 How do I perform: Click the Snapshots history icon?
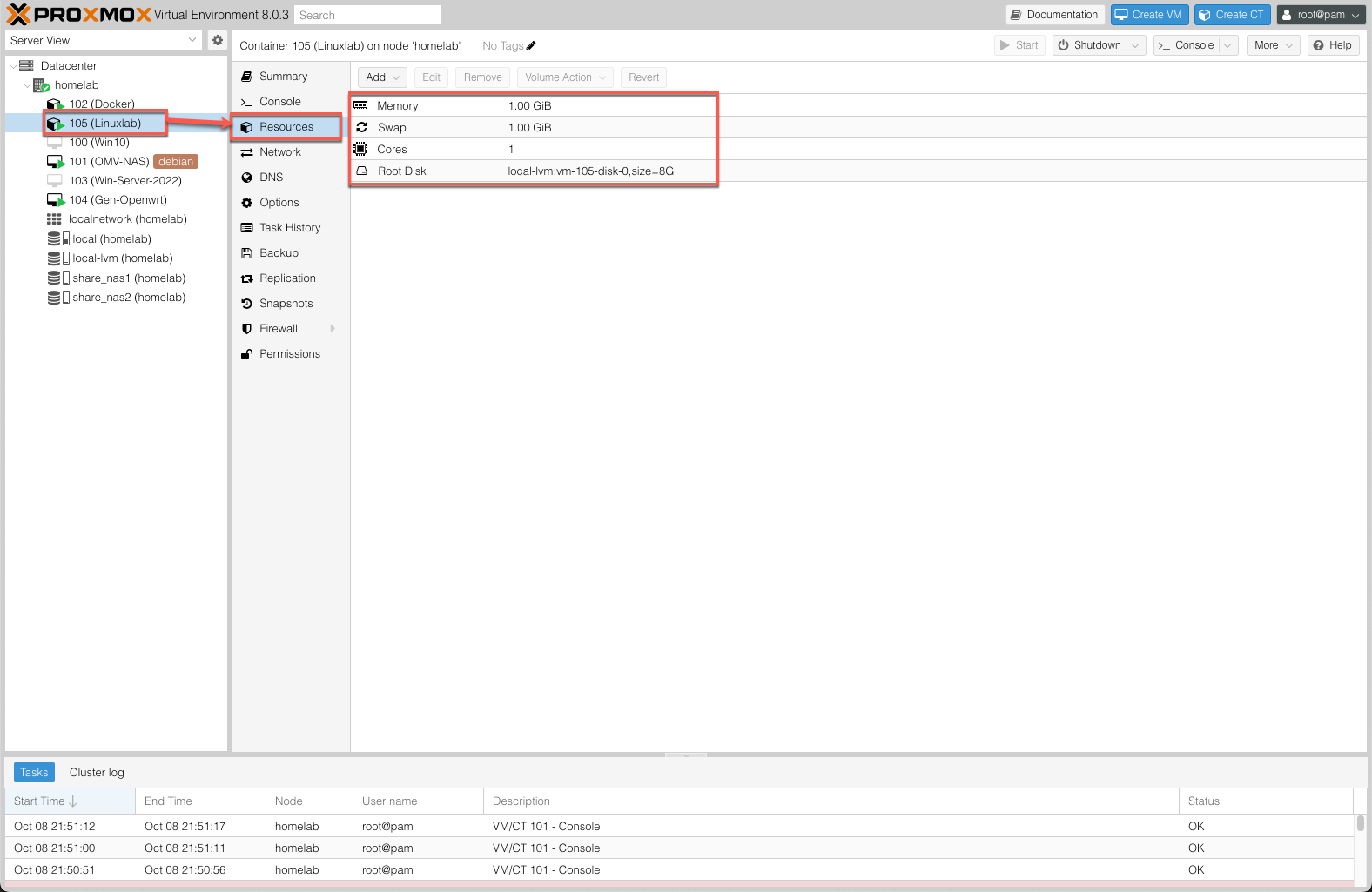tap(246, 304)
